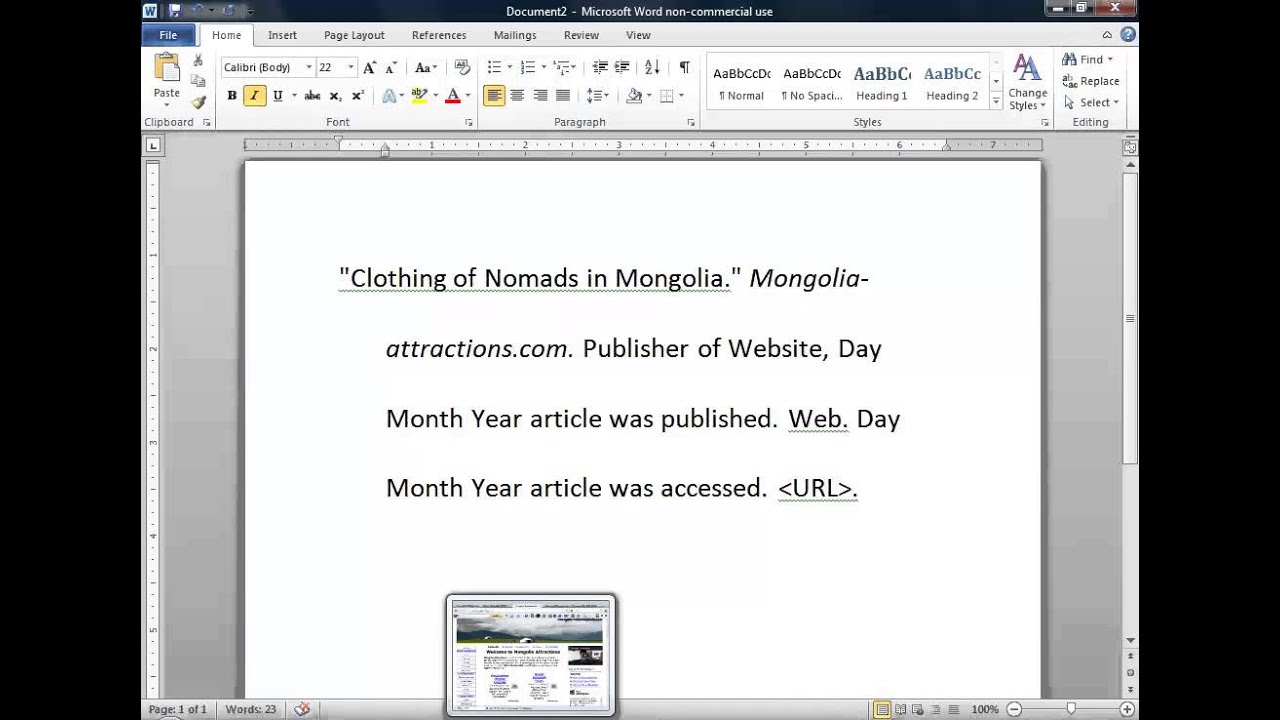Apply the Heading 1 style
This screenshot has height=720, width=1280.
pos(881,82)
